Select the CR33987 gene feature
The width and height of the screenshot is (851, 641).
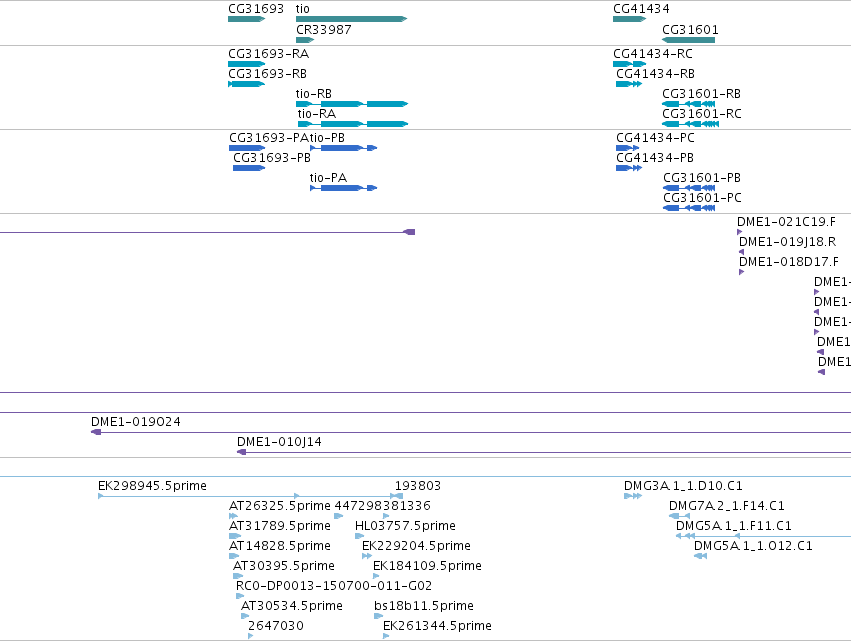305,40
